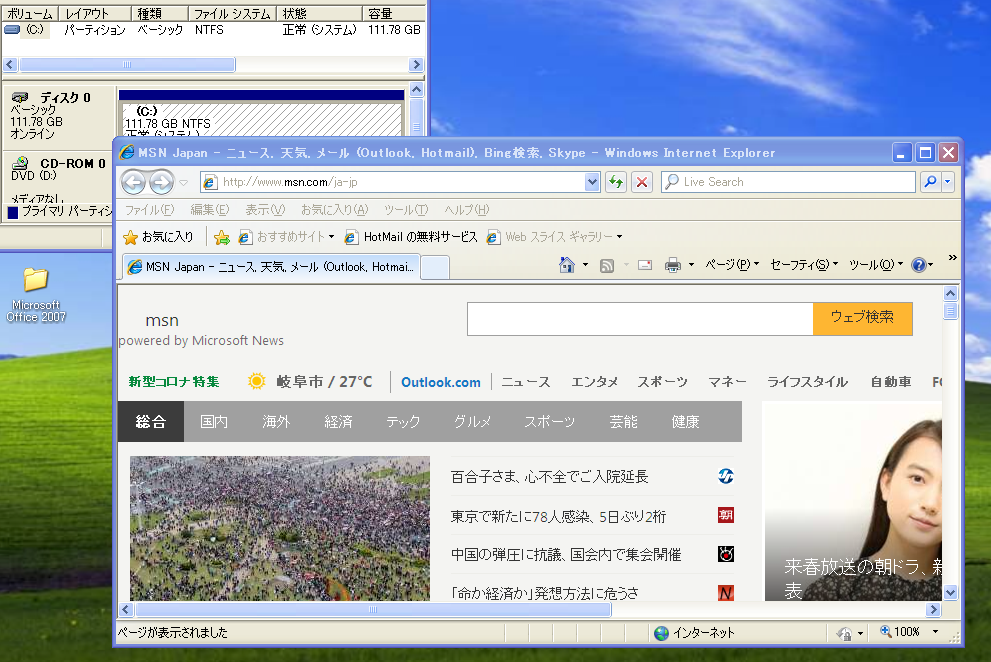This screenshot has width=991, height=662.
Task: Open the Outlook.com link
Action: [441, 382]
